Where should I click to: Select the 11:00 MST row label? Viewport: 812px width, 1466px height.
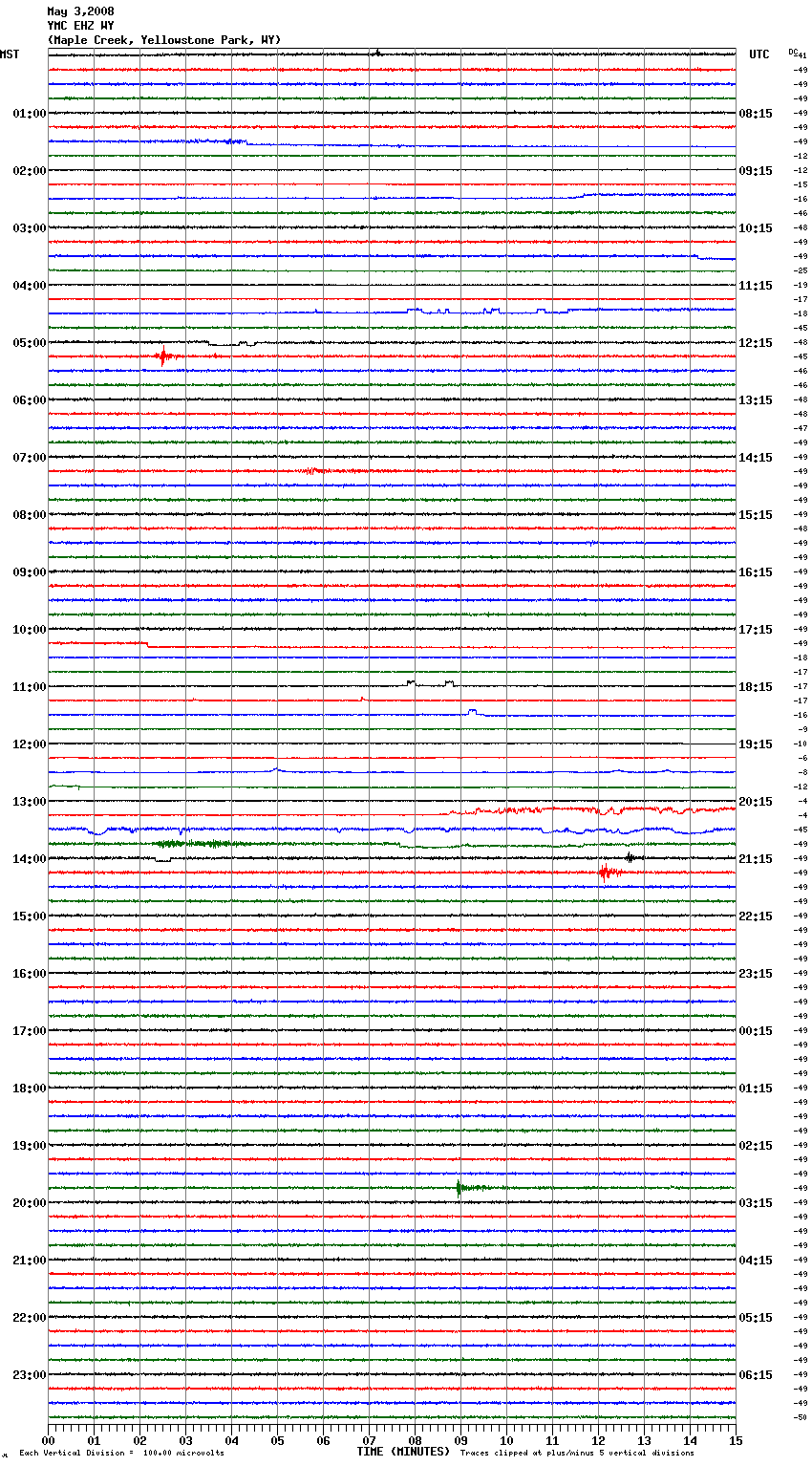(30, 687)
